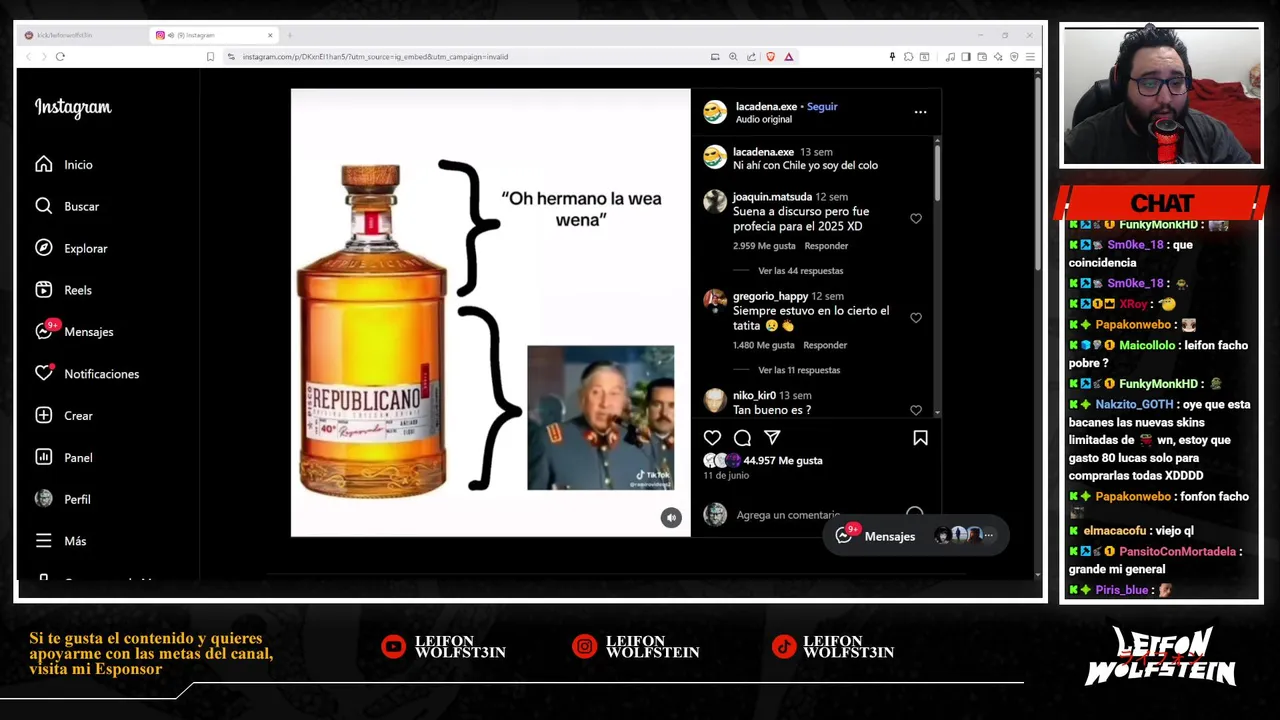Open the music note playlist icon
The width and height of the screenshot is (1280, 720).
[950, 57]
